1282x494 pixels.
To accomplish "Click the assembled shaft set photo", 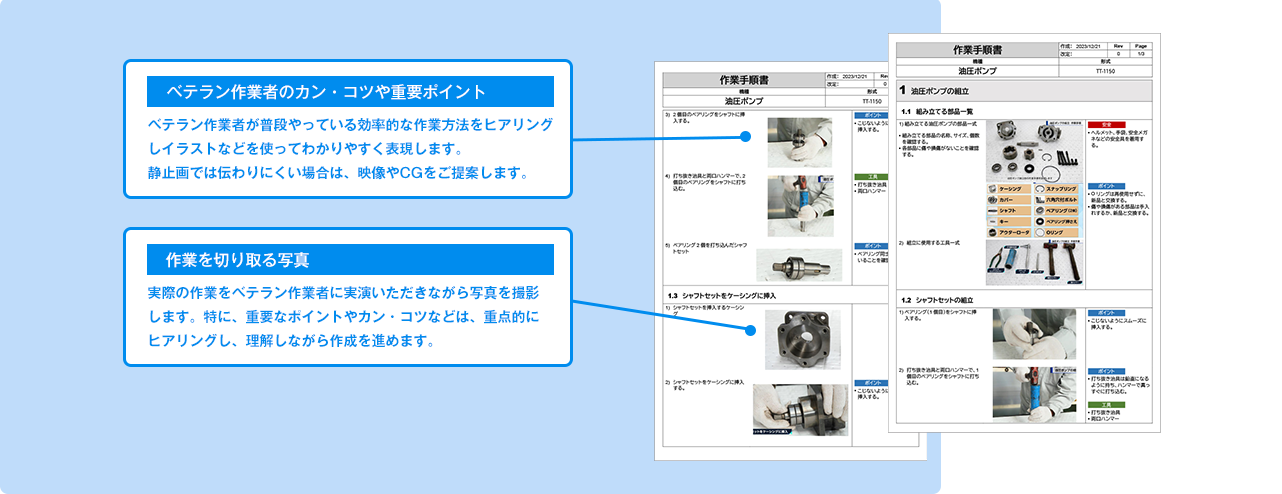I will pyautogui.click(x=799, y=264).
